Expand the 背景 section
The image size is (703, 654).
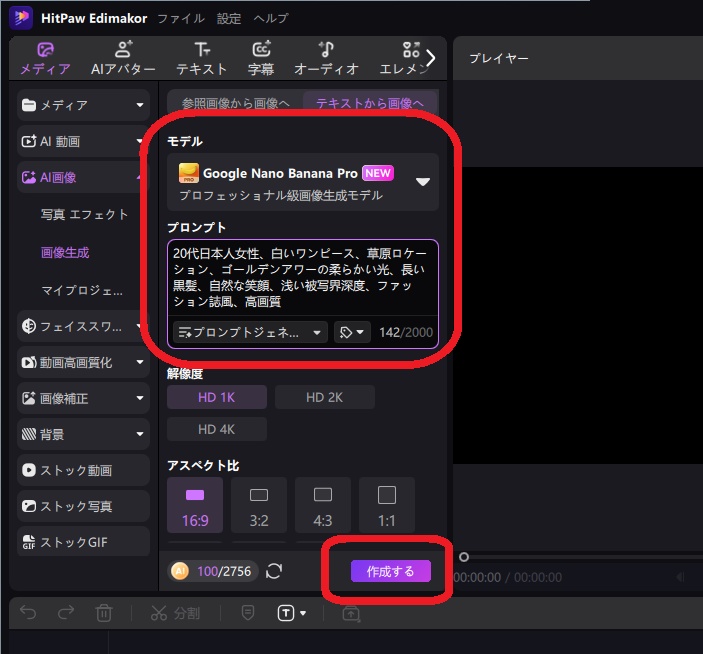(139, 434)
